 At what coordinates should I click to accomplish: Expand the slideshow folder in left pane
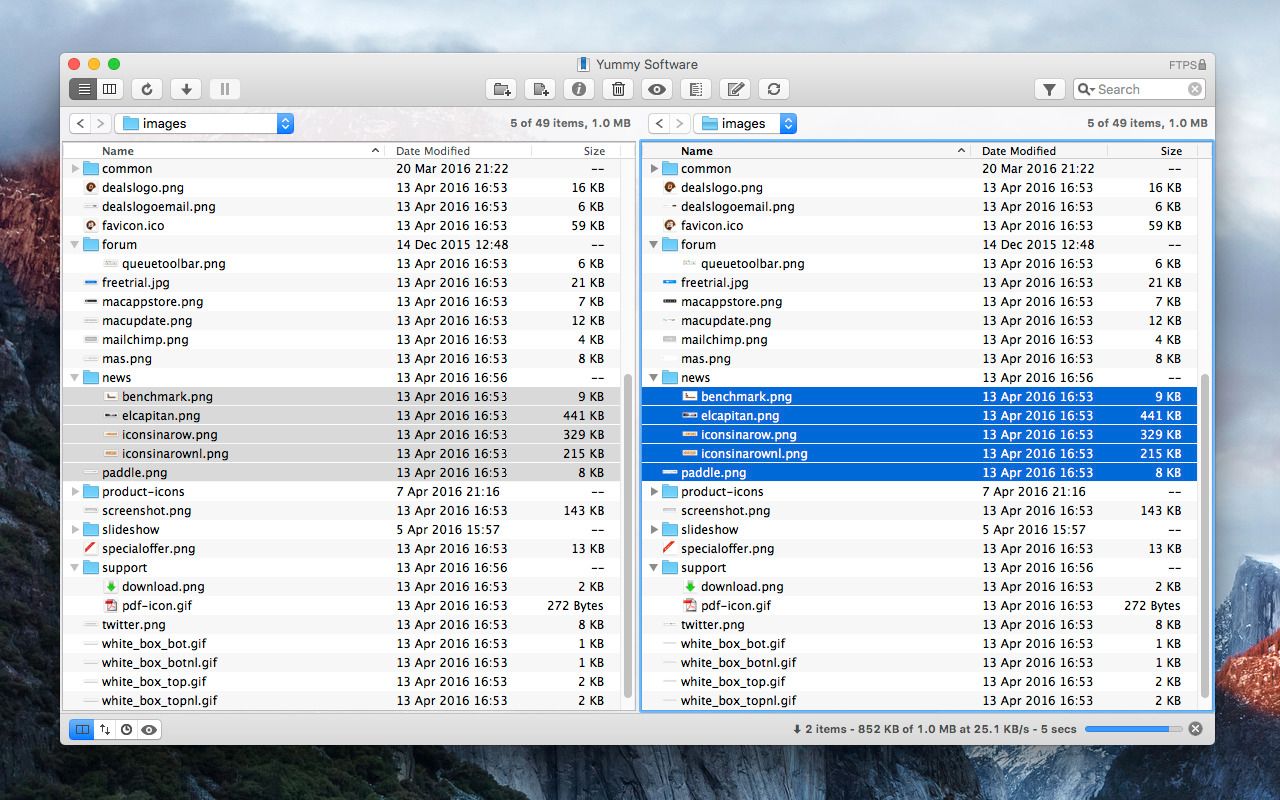point(76,530)
